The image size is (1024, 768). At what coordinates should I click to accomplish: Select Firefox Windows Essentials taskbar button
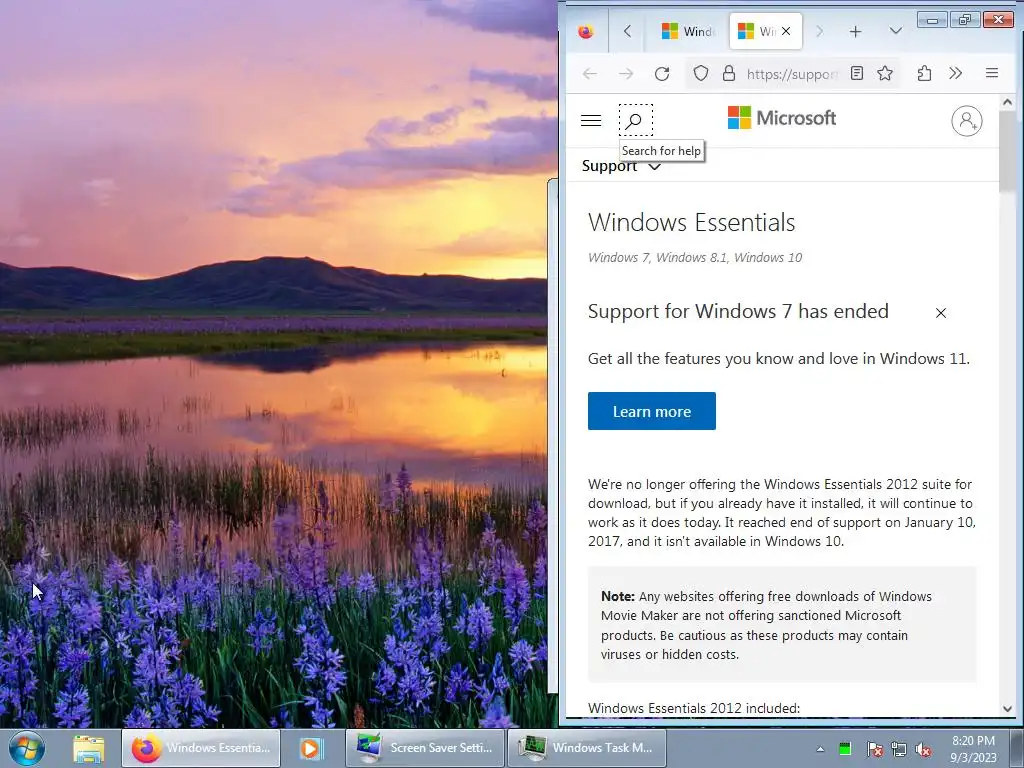pyautogui.click(x=201, y=748)
